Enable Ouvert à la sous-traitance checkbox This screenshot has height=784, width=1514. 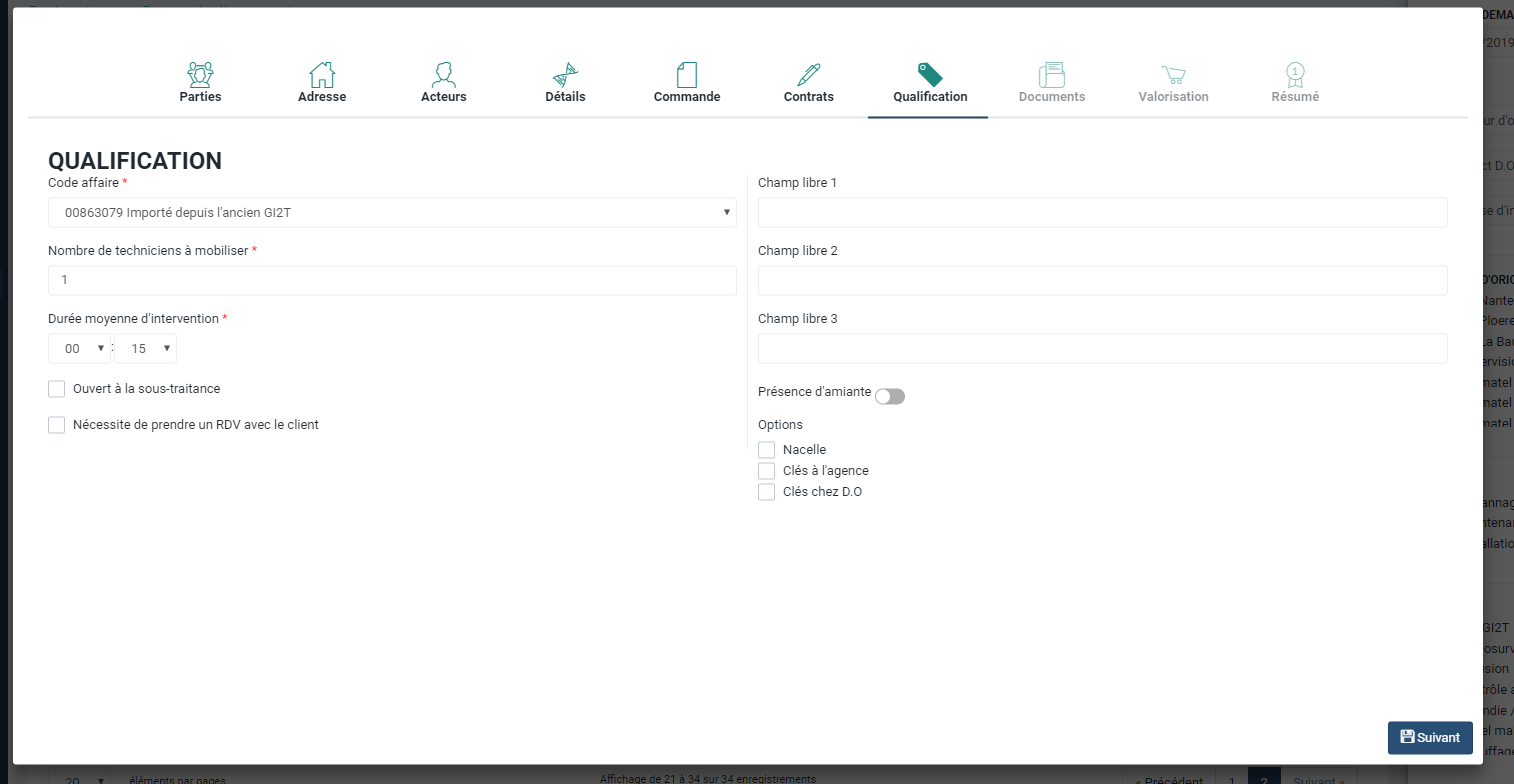tap(57, 389)
